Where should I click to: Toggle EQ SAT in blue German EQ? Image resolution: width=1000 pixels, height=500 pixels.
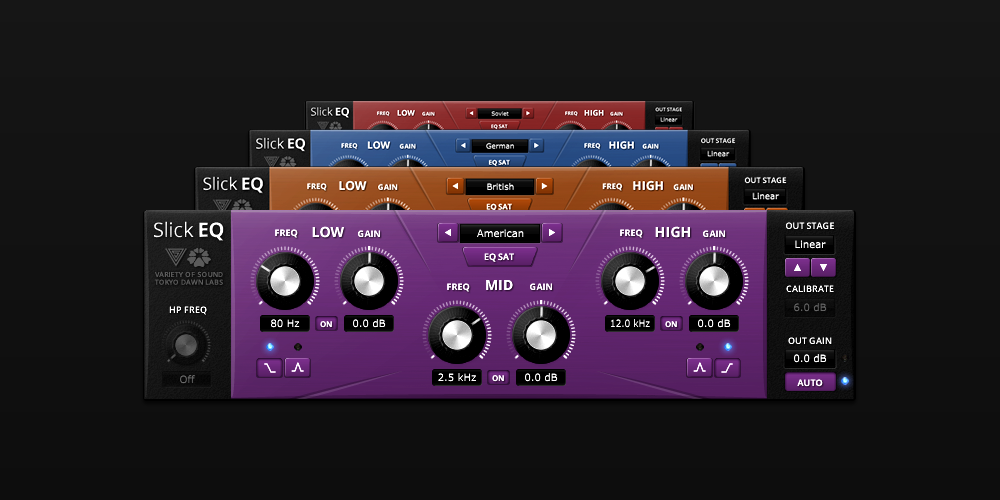499,162
